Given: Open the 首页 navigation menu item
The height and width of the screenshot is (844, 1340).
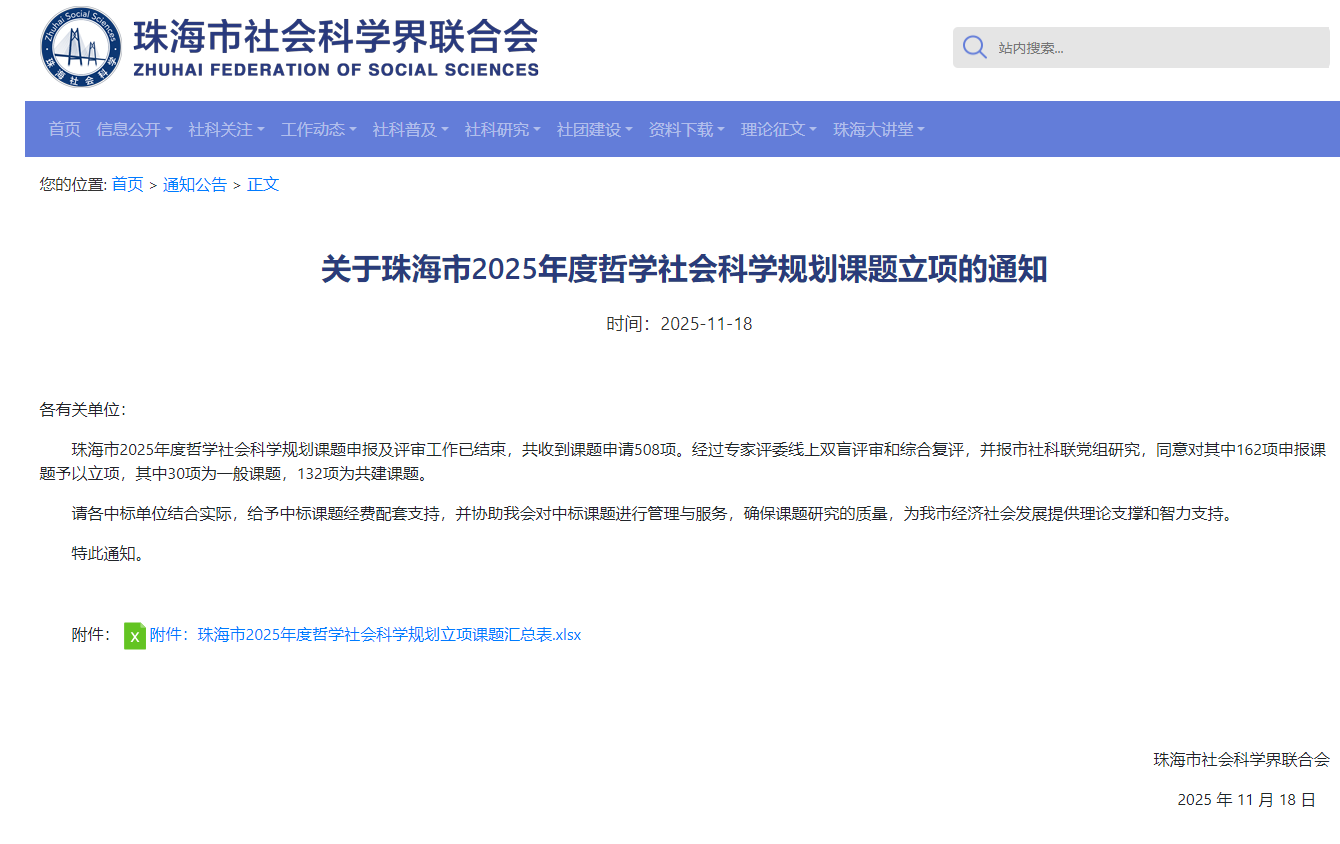Looking at the screenshot, I should pyautogui.click(x=64, y=129).
